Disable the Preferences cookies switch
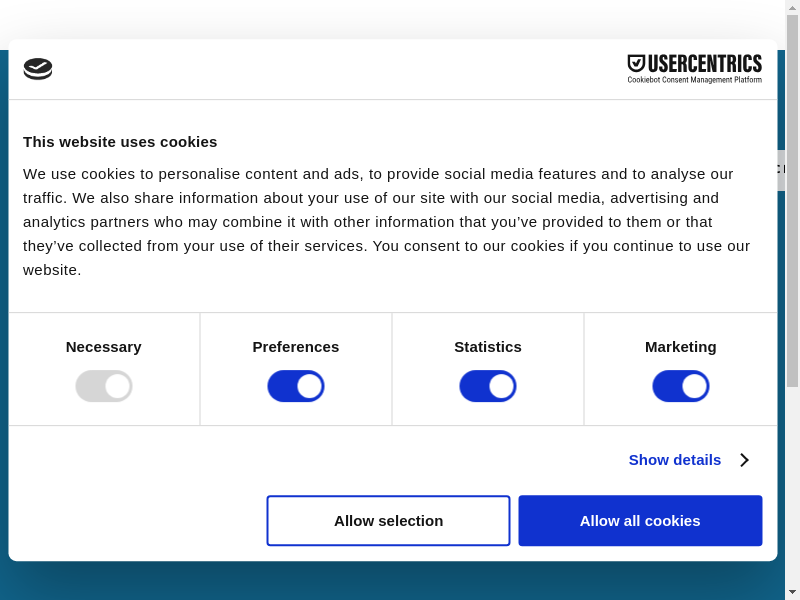Viewport: 800px width, 600px height. tap(296, 386)
